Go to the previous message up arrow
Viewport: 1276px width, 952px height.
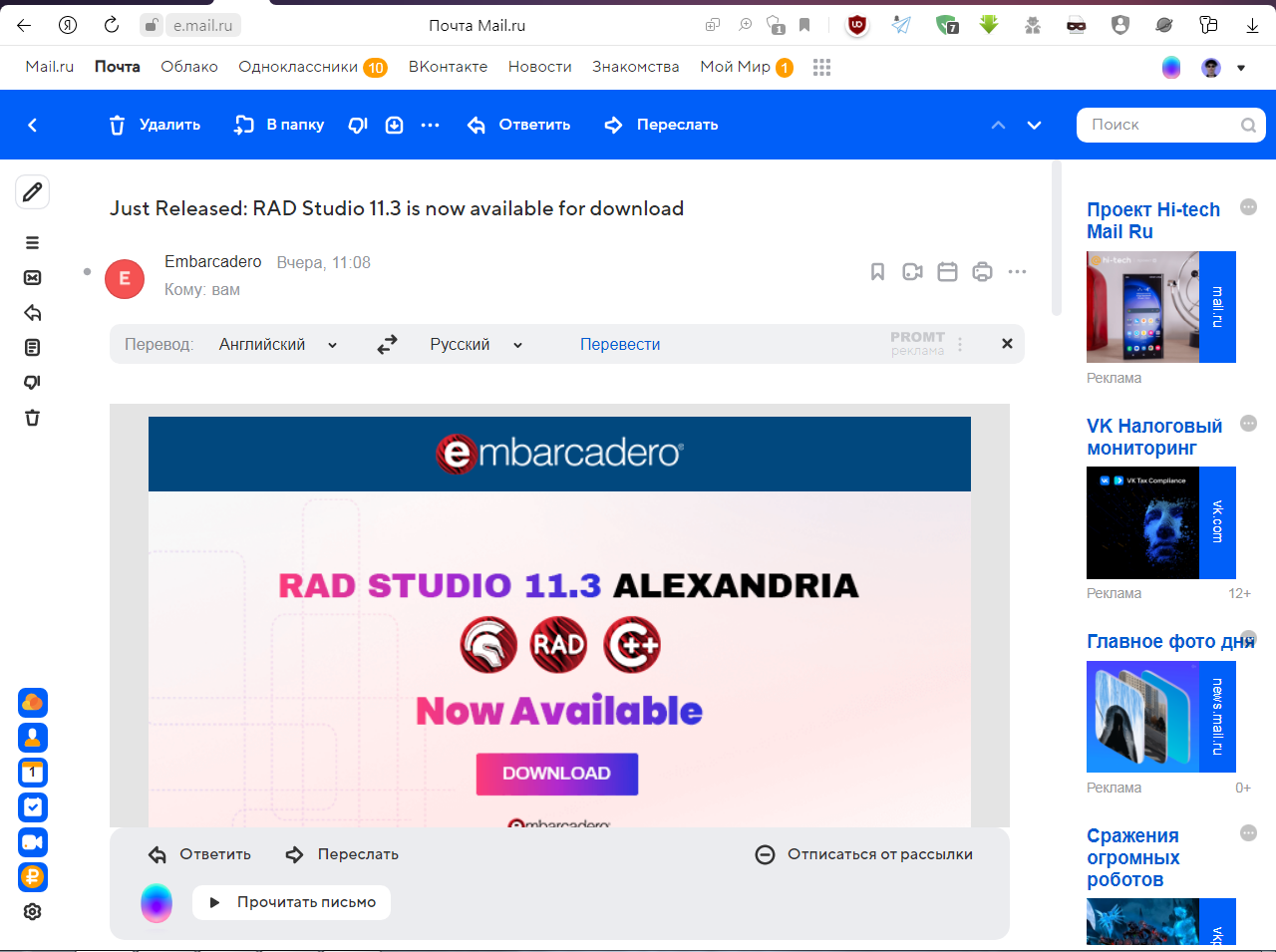click(998, 125)
